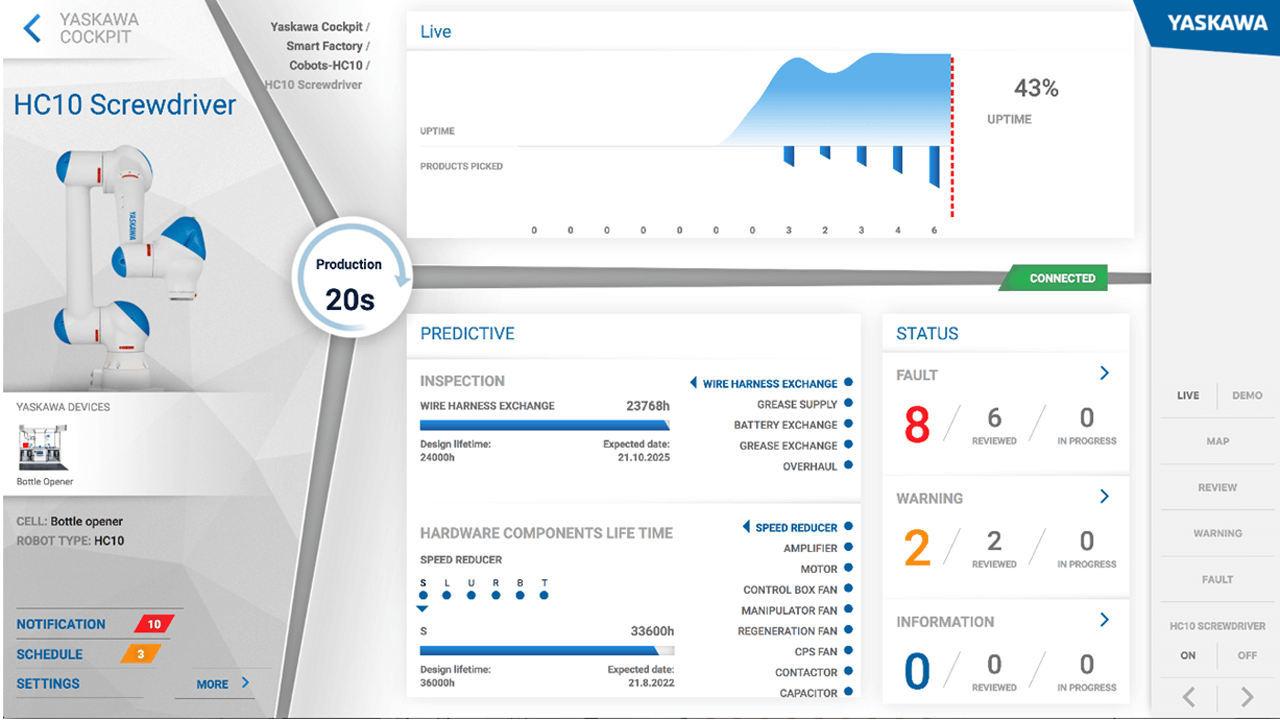Viewport: 1280px width, 720px height.
Task: Open the Bottle Opener device thumbnail
Action: pos(43,447)
